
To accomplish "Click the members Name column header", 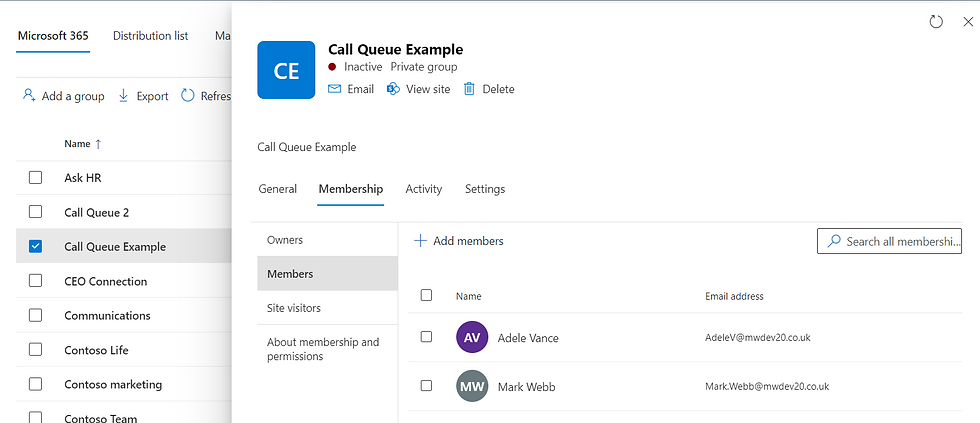I will (x=469, y=296).
